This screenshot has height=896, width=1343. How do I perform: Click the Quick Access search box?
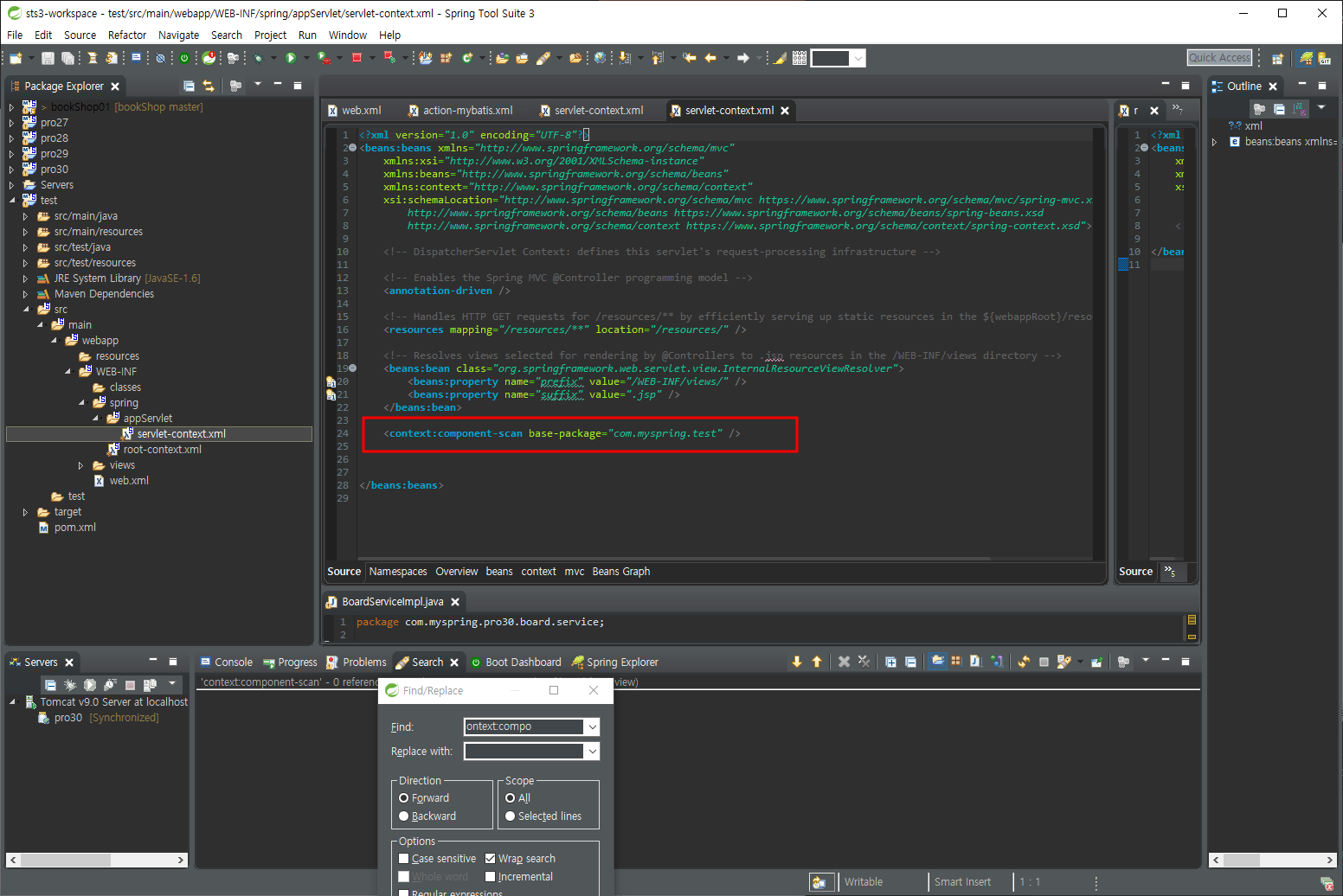pos(1219,58)
